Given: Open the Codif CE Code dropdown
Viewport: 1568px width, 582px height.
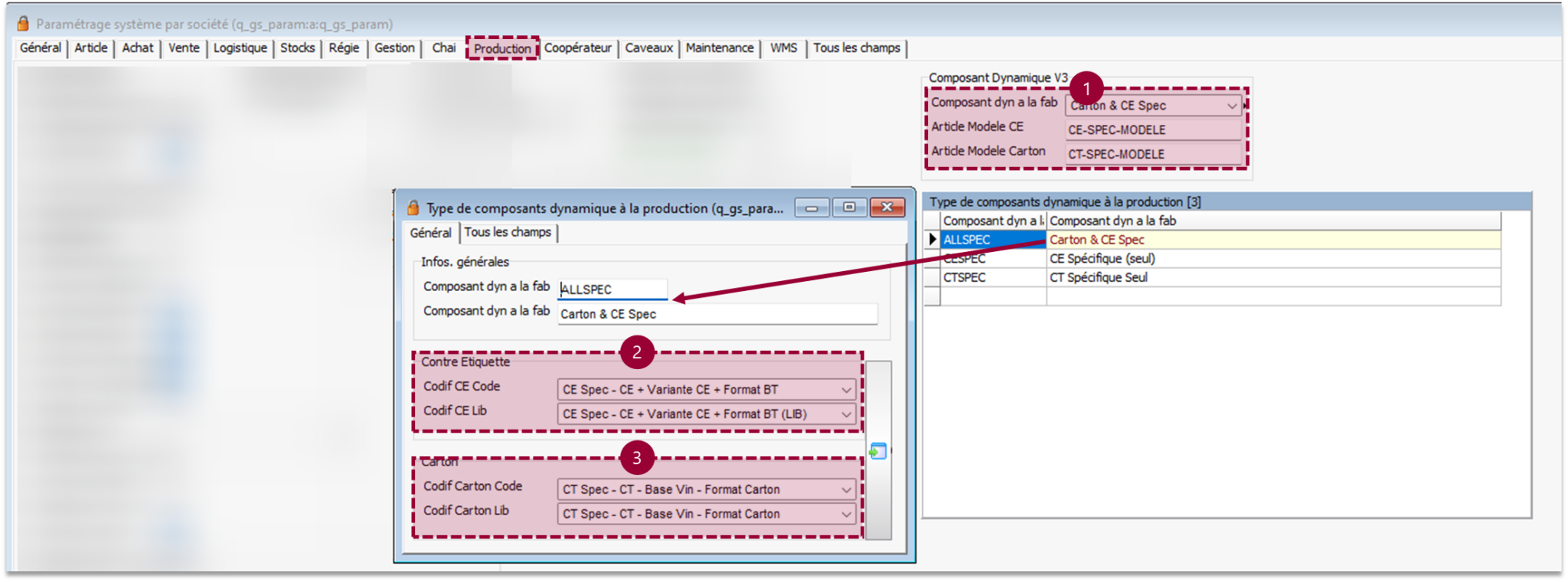Looking at the screenshot, I should [845, 390].
